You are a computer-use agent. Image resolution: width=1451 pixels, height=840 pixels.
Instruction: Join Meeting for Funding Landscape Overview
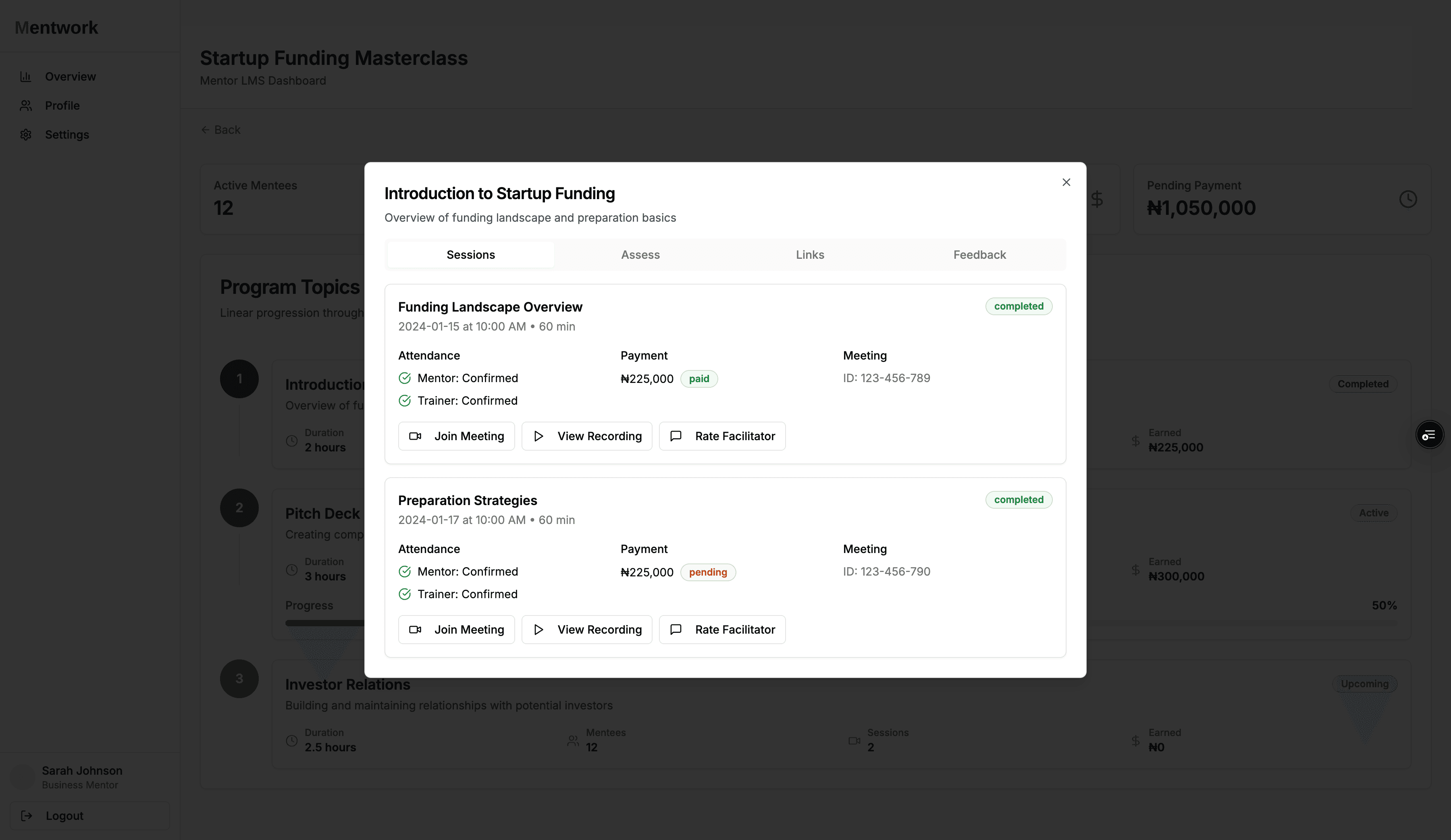pyautogui.click(x=456, y=436)
